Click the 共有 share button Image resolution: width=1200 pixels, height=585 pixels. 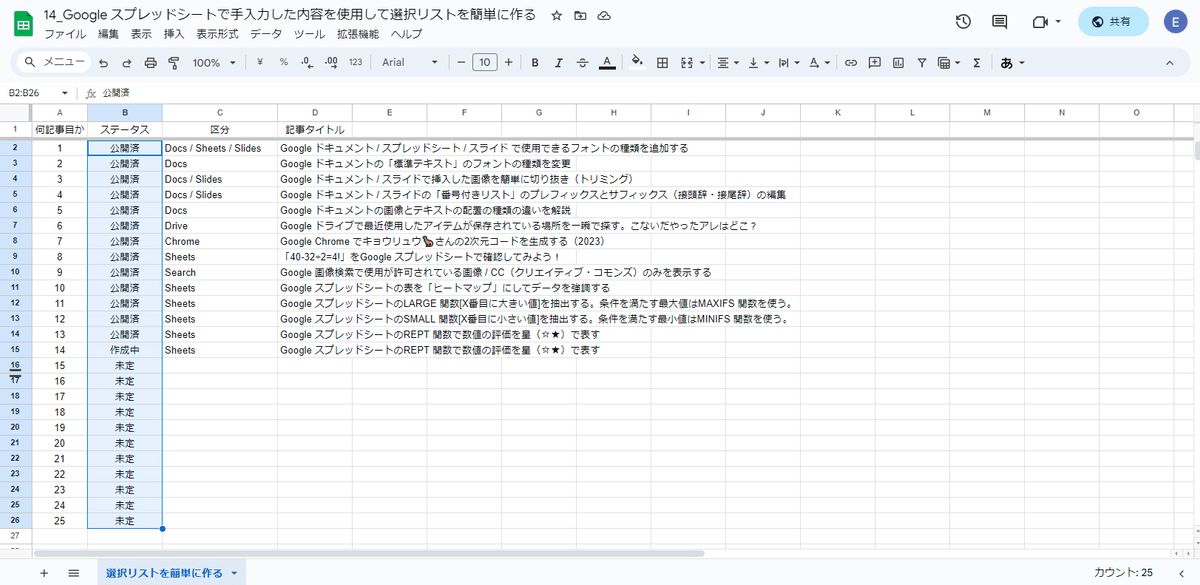click(1113, 21)
